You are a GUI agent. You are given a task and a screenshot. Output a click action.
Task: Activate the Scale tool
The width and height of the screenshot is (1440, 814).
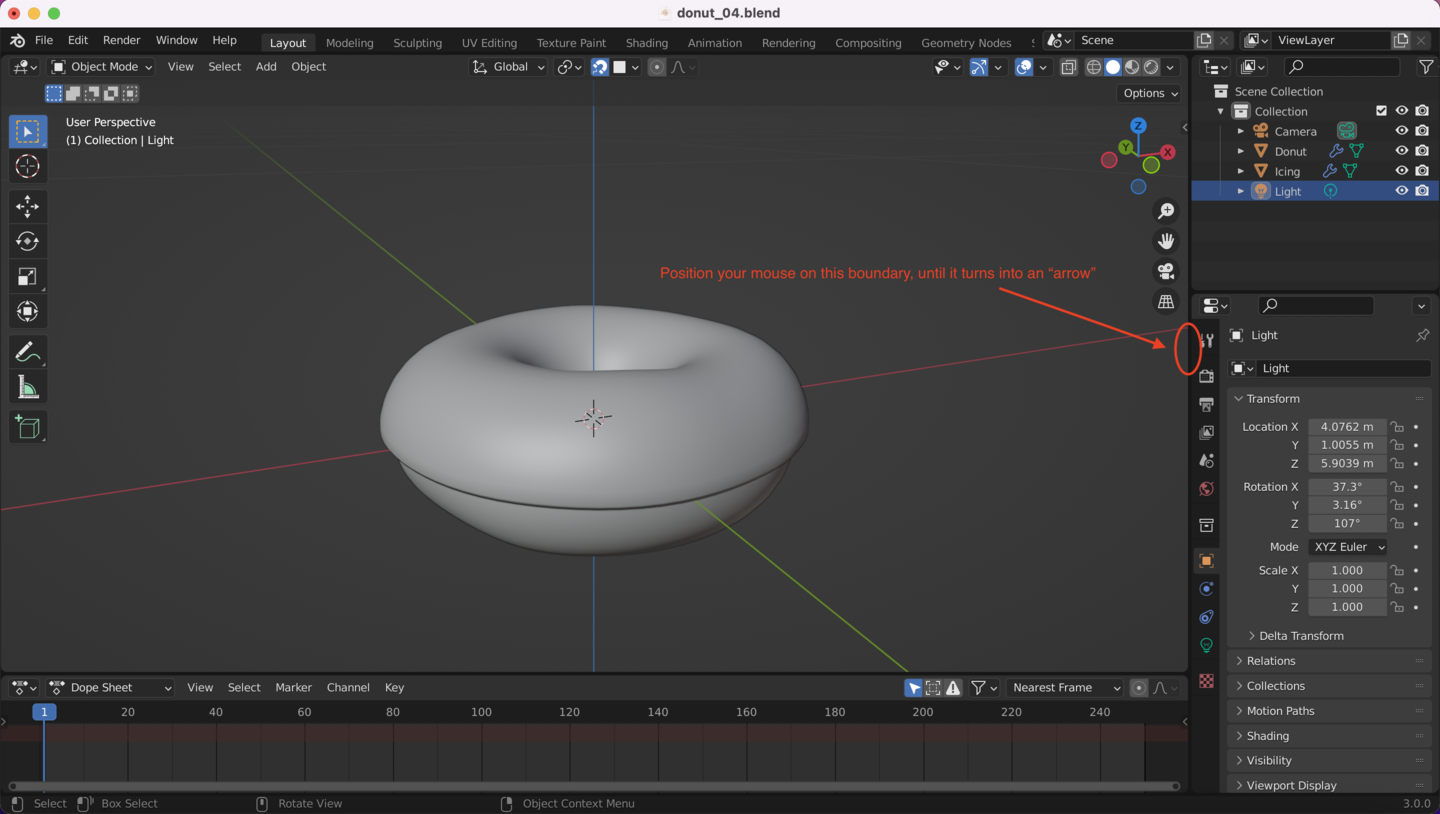(x=28, y=277)
